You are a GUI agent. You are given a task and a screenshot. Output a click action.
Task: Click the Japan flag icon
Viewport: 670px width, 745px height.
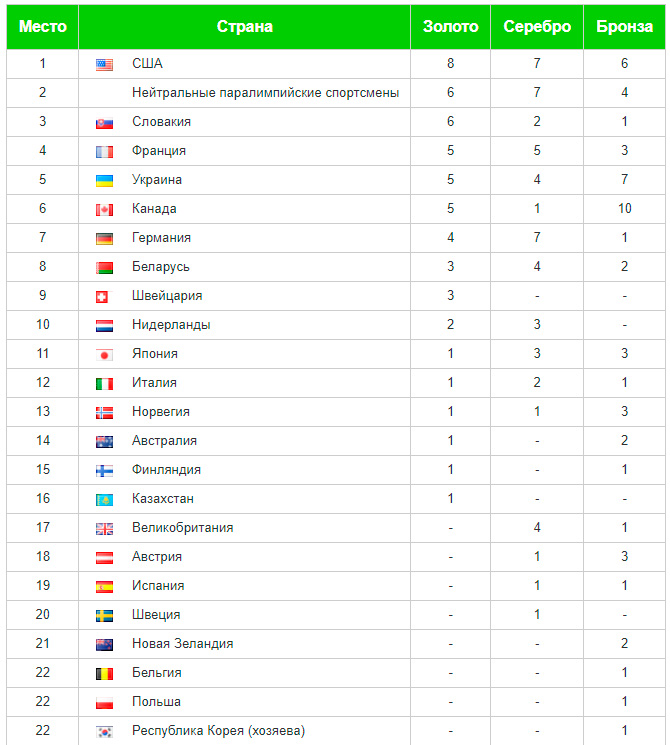point(104,355)
